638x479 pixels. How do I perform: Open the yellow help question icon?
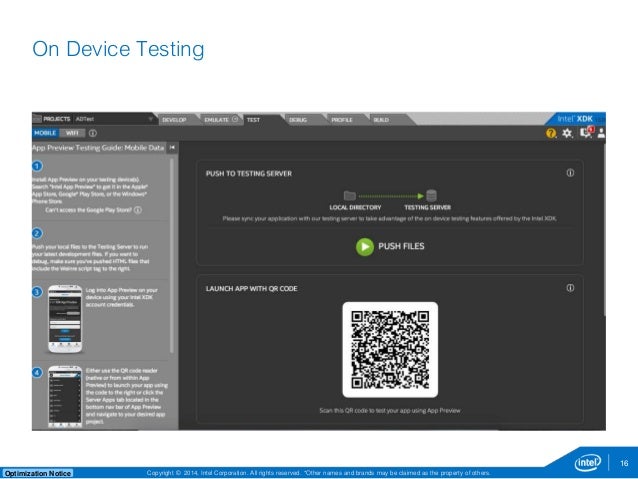(551, 133)
